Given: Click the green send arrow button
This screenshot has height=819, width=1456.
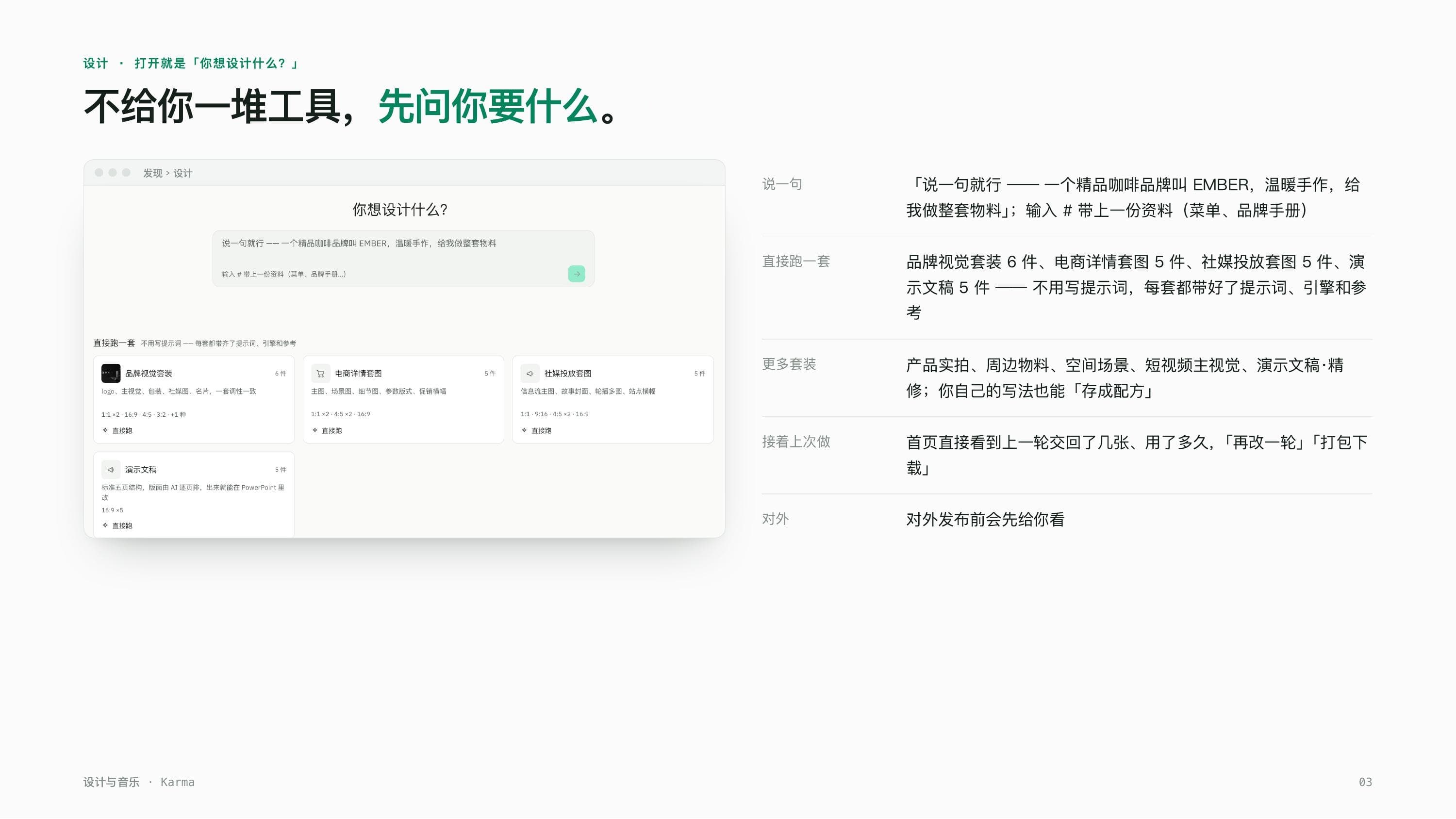Looking at the screenshot, I should point(577,274).
